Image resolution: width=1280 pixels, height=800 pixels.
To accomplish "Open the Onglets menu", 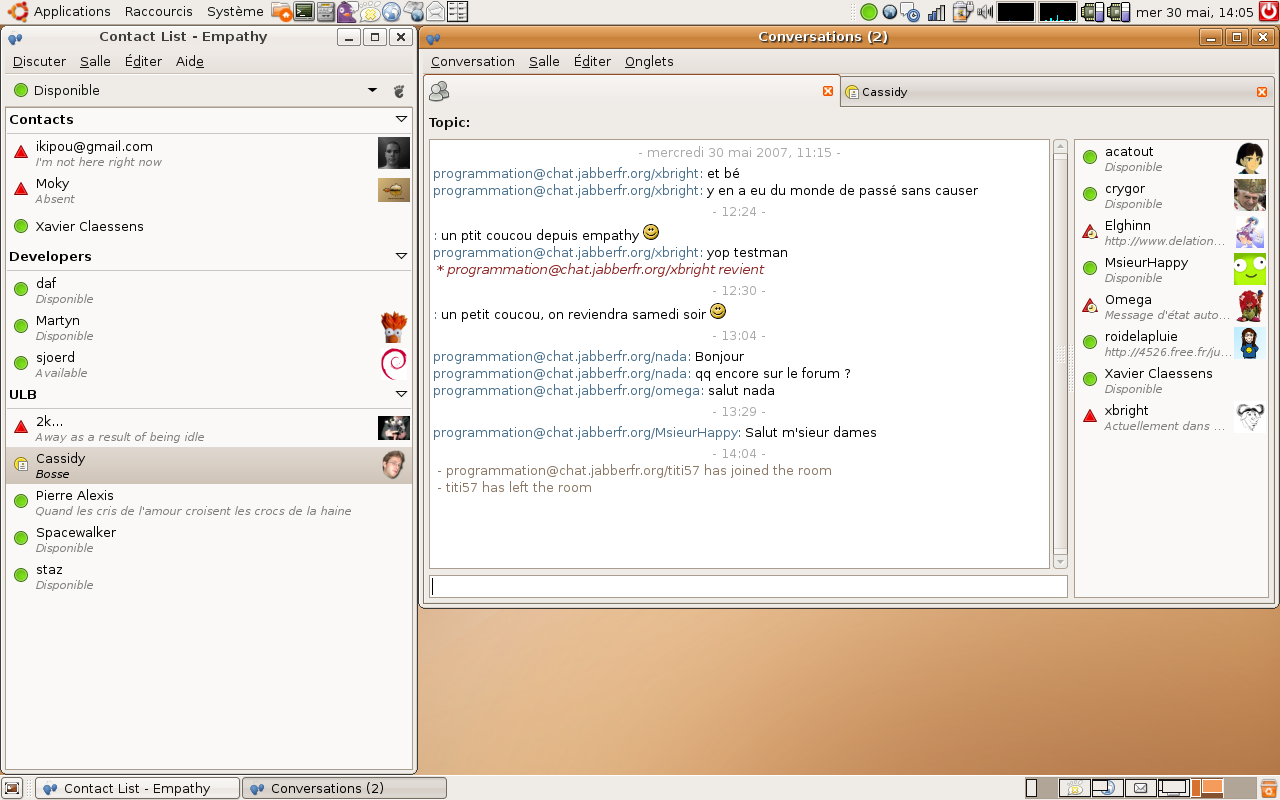I will pyautogui.click(x=648, y=61).
